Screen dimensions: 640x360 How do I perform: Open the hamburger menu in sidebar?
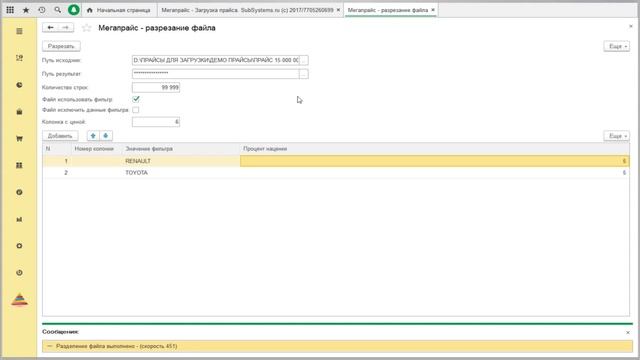point(19,31)
